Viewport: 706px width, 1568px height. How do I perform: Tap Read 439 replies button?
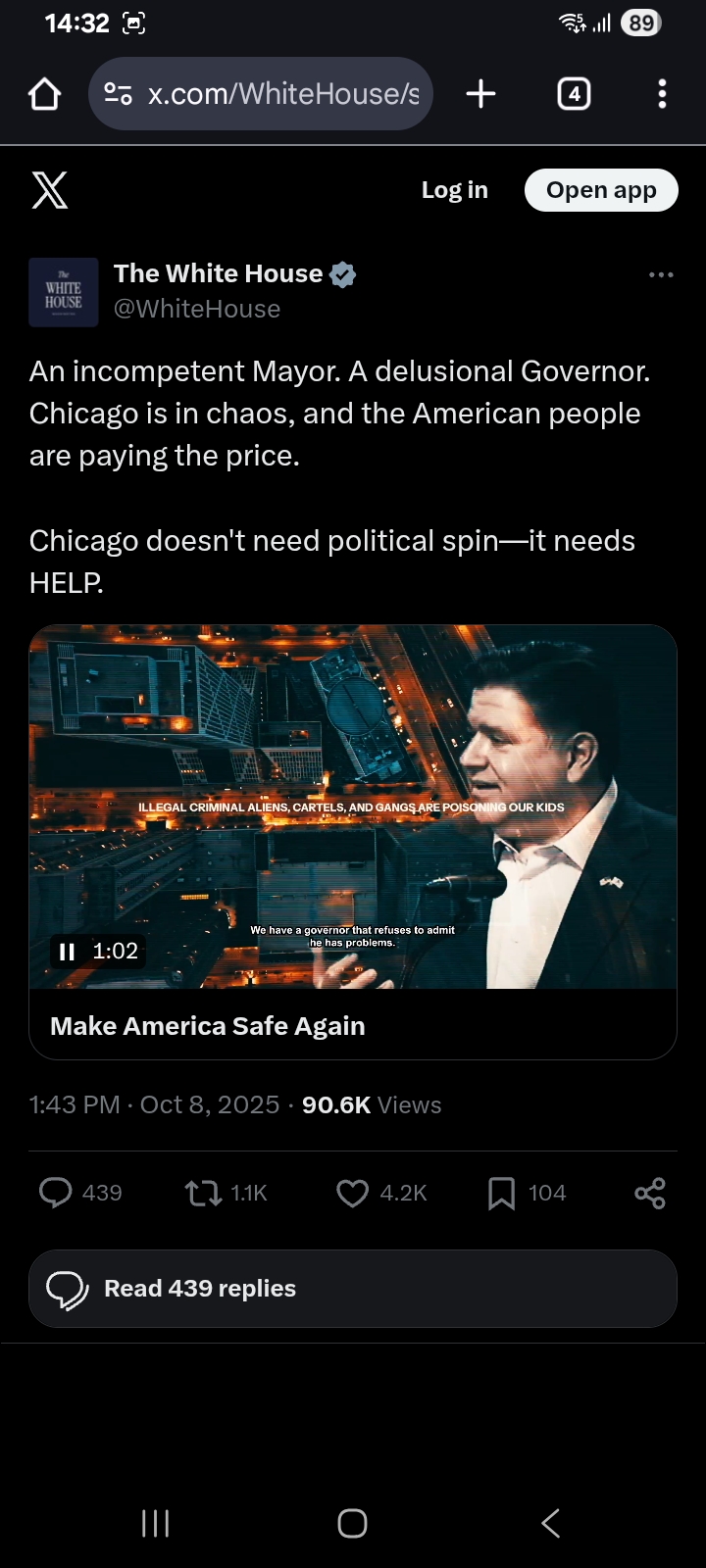(x=353, y=1289)
